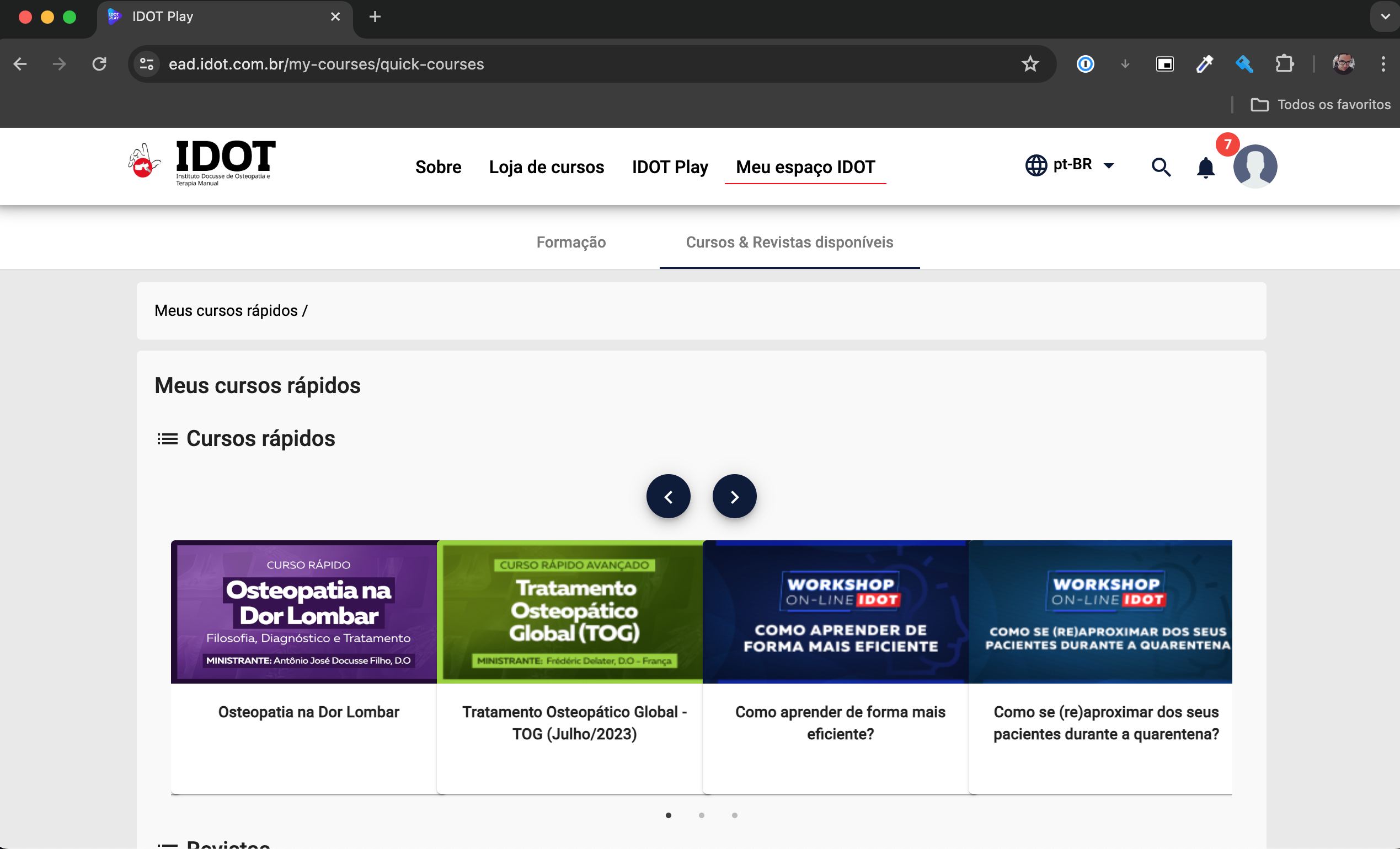Select Meu espaço IDOT
The height and width of the screenshot is (849, 1400).
(x=805, y=167)
